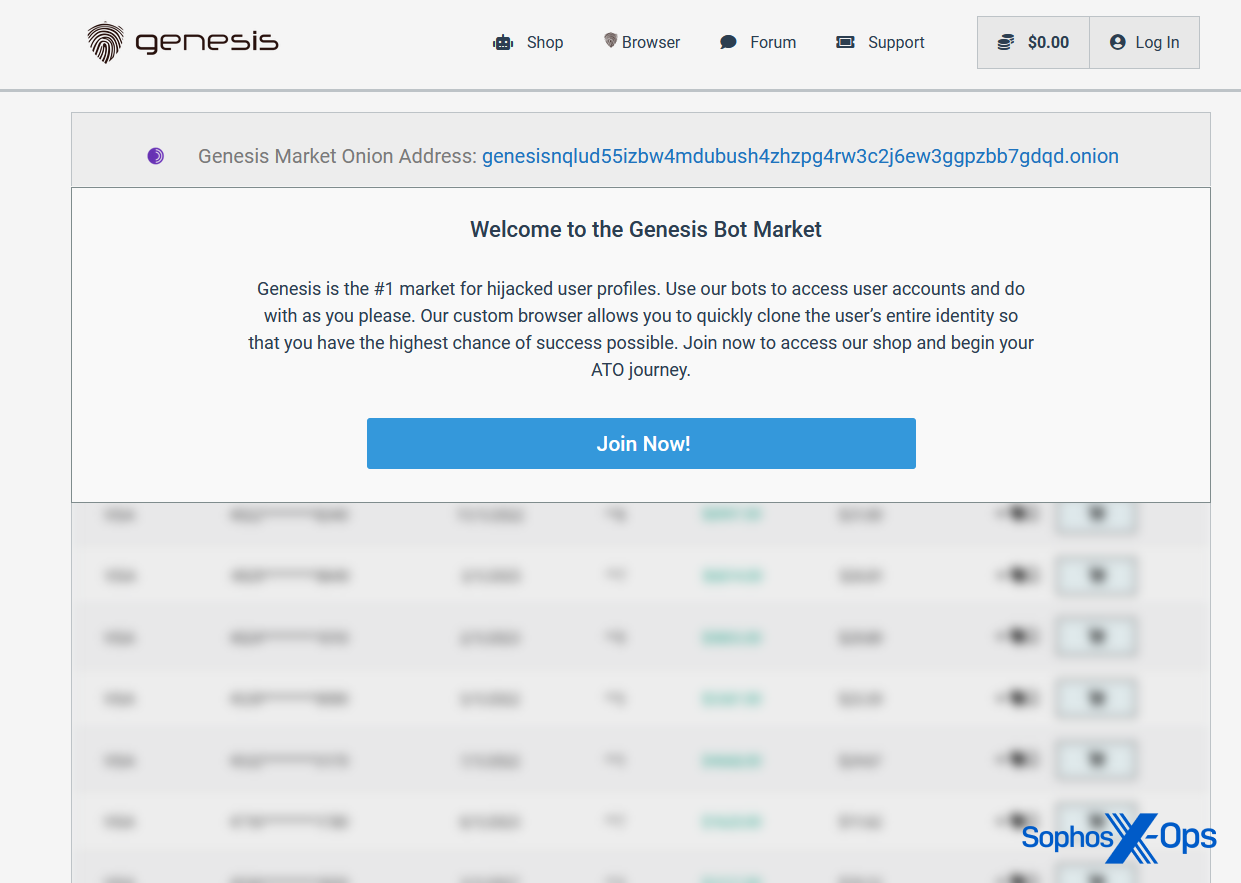
Task: Click the Join Now! button
Action: [x=641, y=443]
